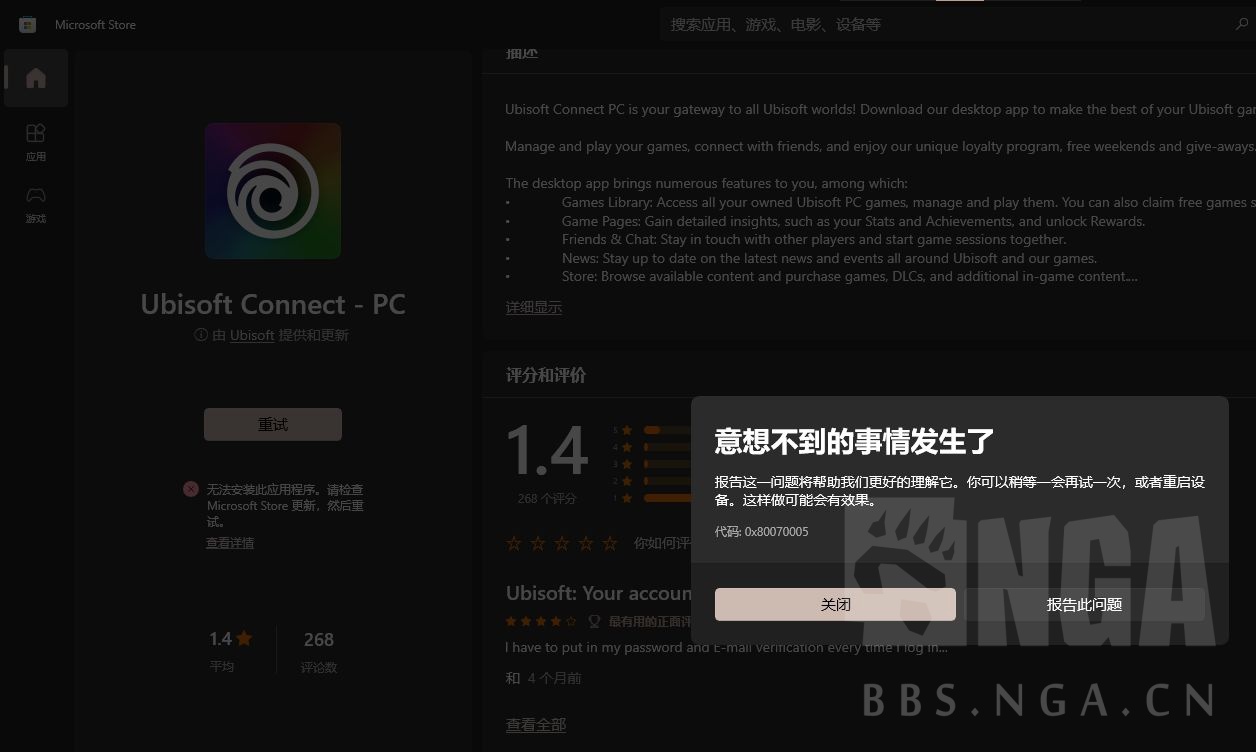The width and height of the screenshot is (1256, 752).
Task: Close the error dialog with 关闭
Action: pos(835,604)
